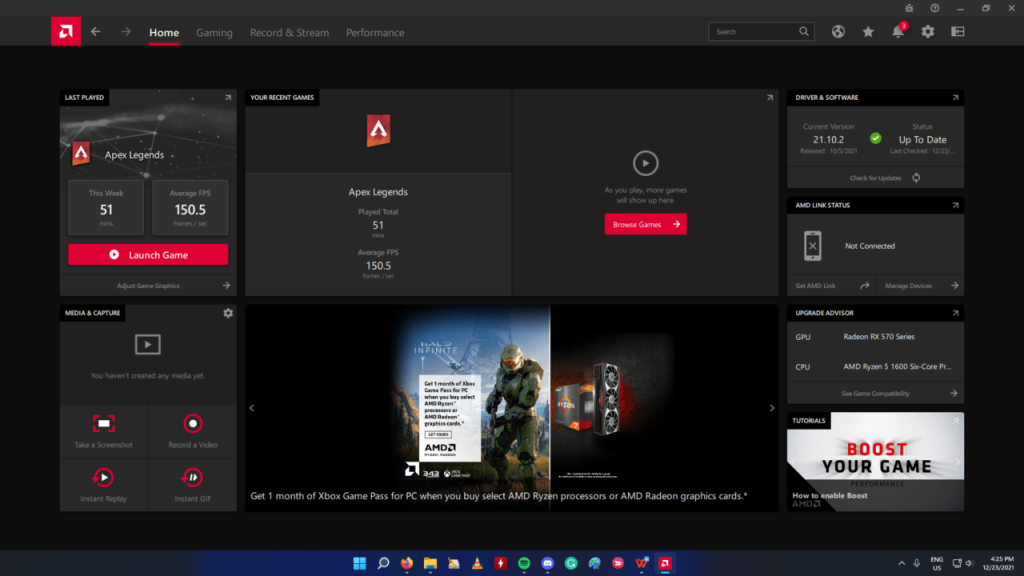Viewport: 1024px width, 576px height.
Task: Open the web browser globe icon
Action: tap(838, 32)
